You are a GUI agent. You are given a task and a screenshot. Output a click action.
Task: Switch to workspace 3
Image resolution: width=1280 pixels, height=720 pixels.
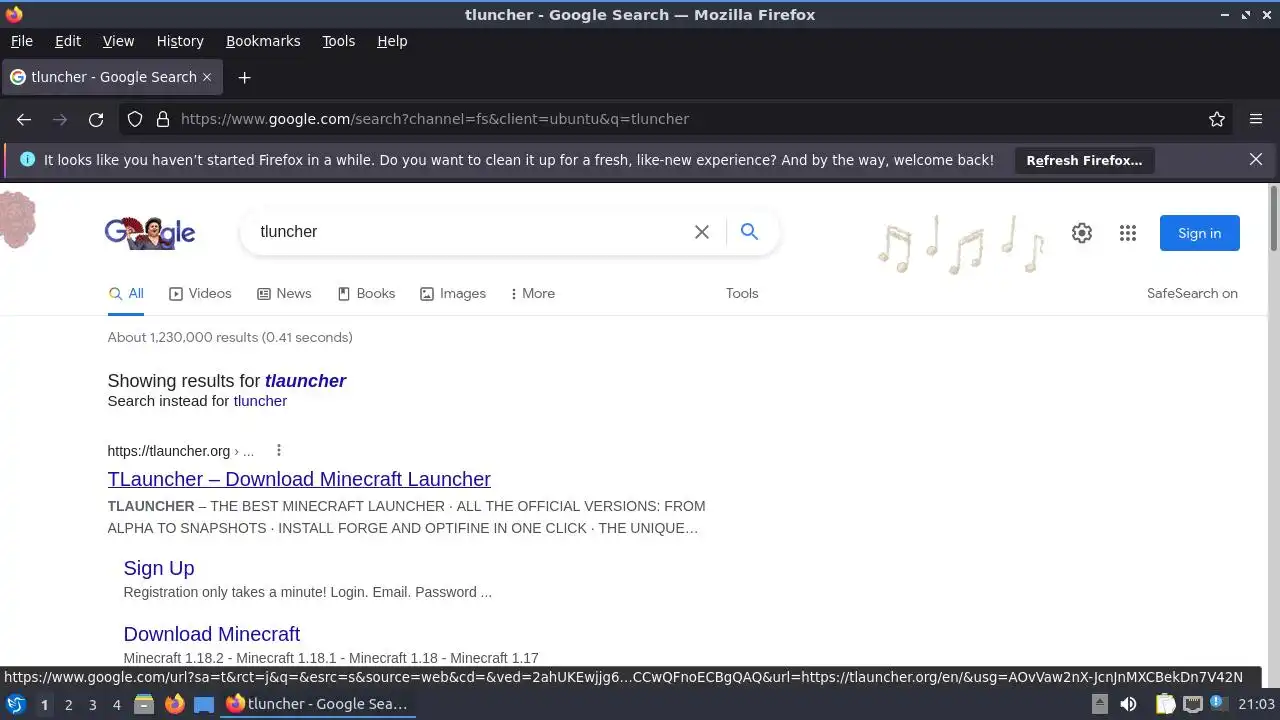(x=92, y=705)
